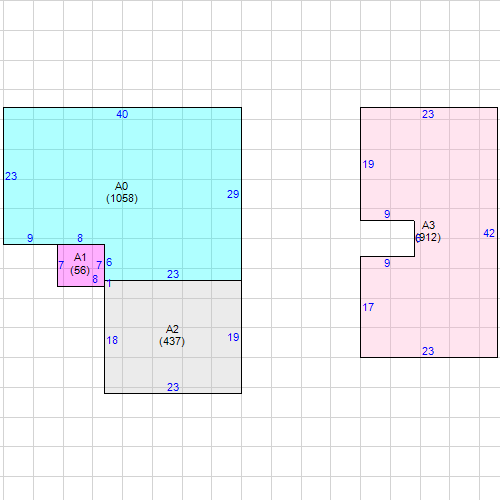Select the A1 (56) area label
The height and width of the screenshot is (500, 500).
[x=80, y=264]
